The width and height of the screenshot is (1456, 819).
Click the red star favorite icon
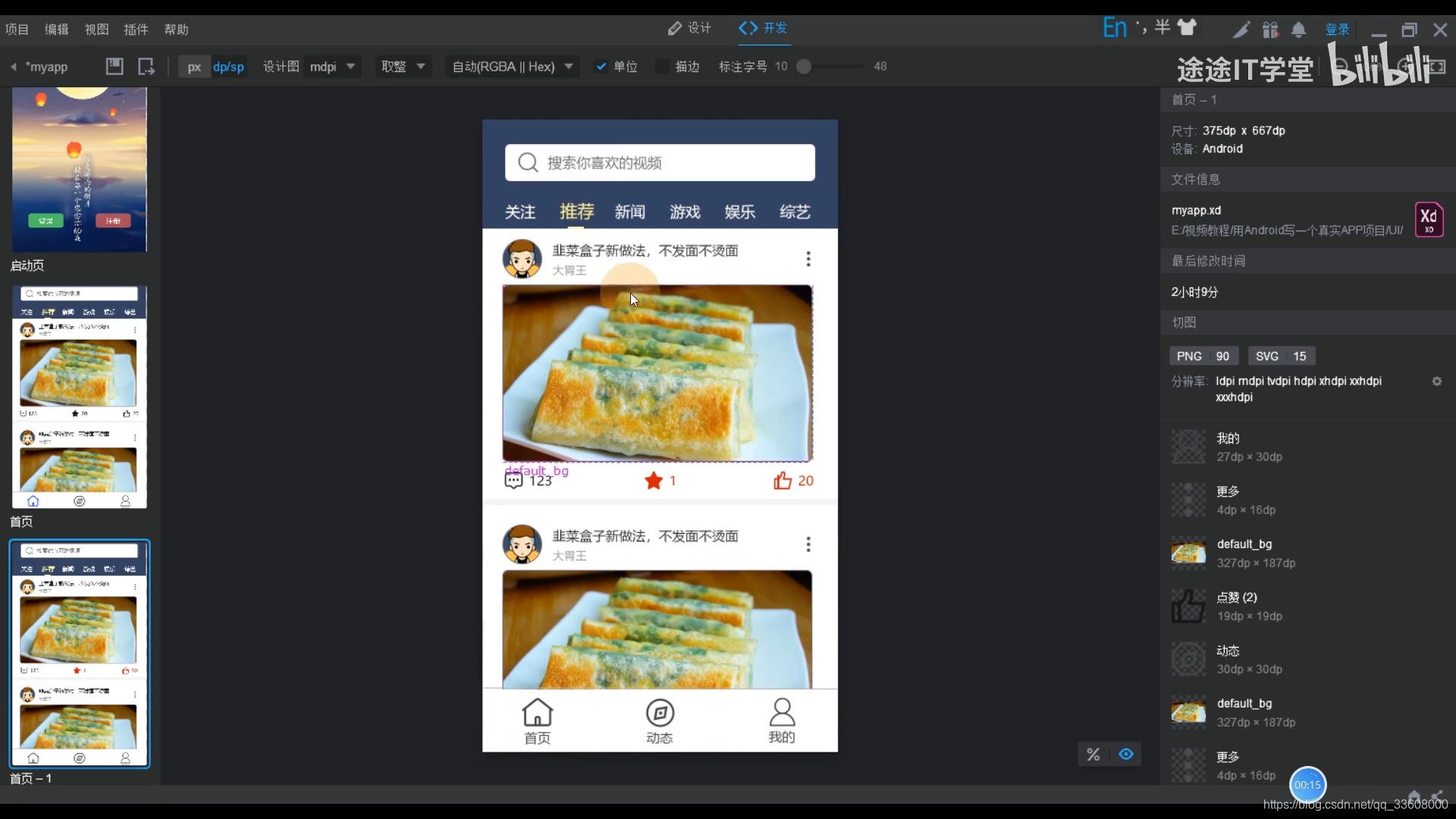[654, 481]
